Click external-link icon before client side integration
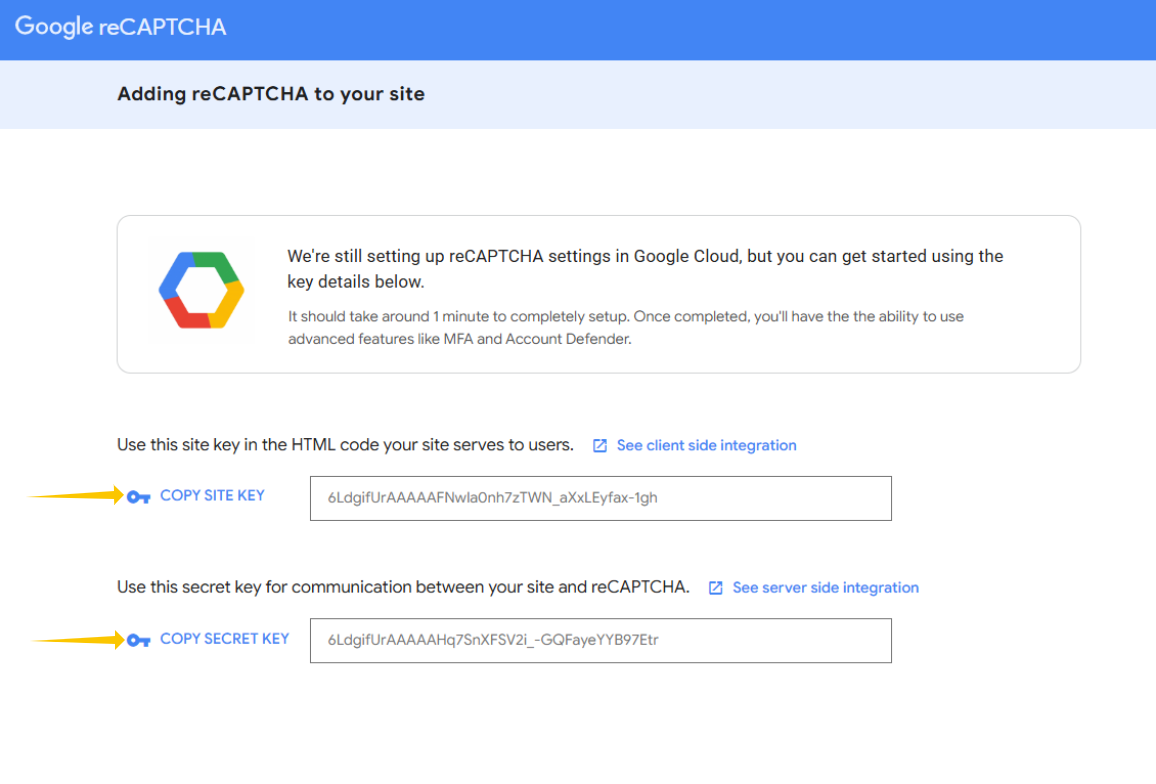1156x784 pixels. [600, 445]
